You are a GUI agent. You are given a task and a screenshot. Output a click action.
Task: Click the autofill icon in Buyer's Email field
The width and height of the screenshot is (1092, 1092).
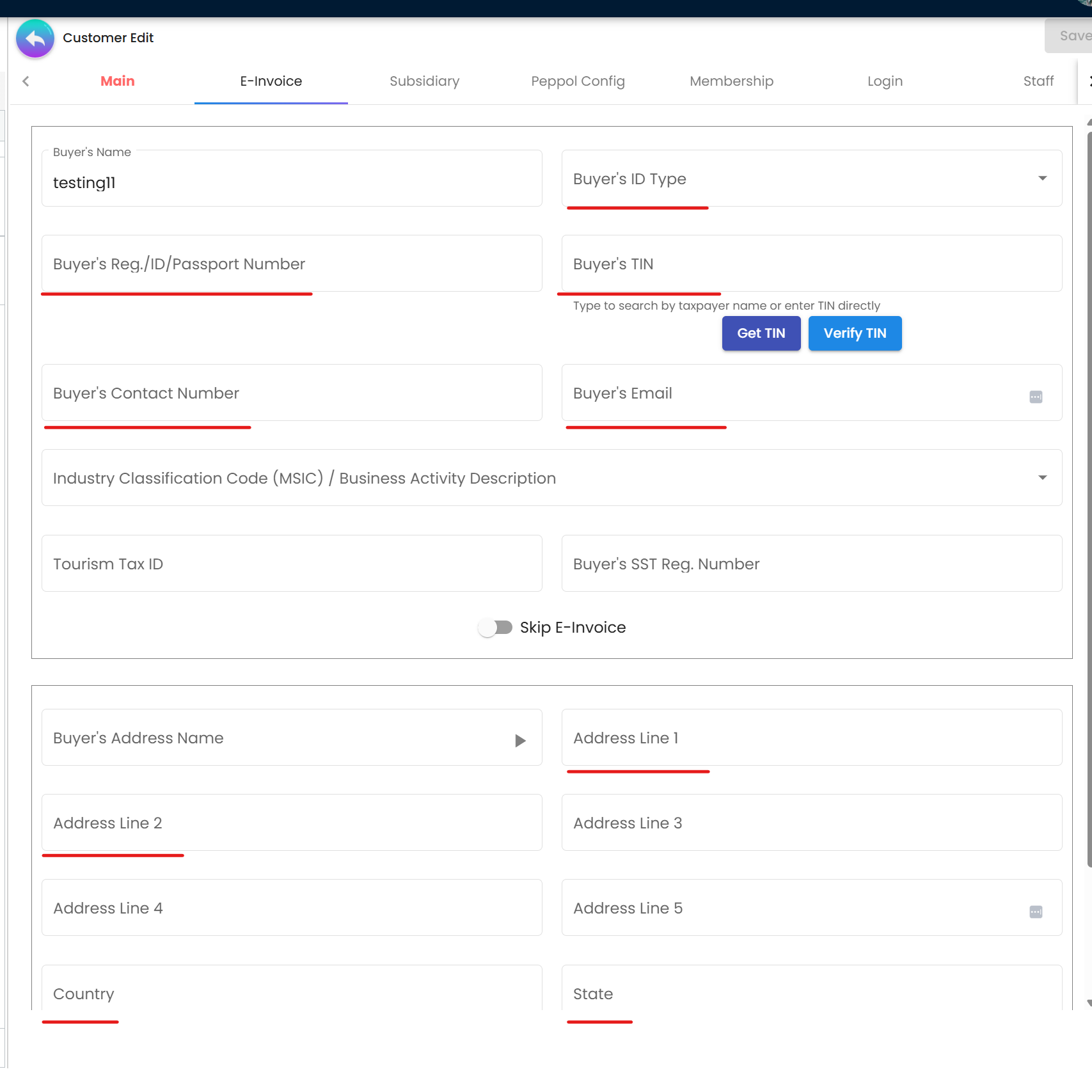click(x=1035, y=397)
